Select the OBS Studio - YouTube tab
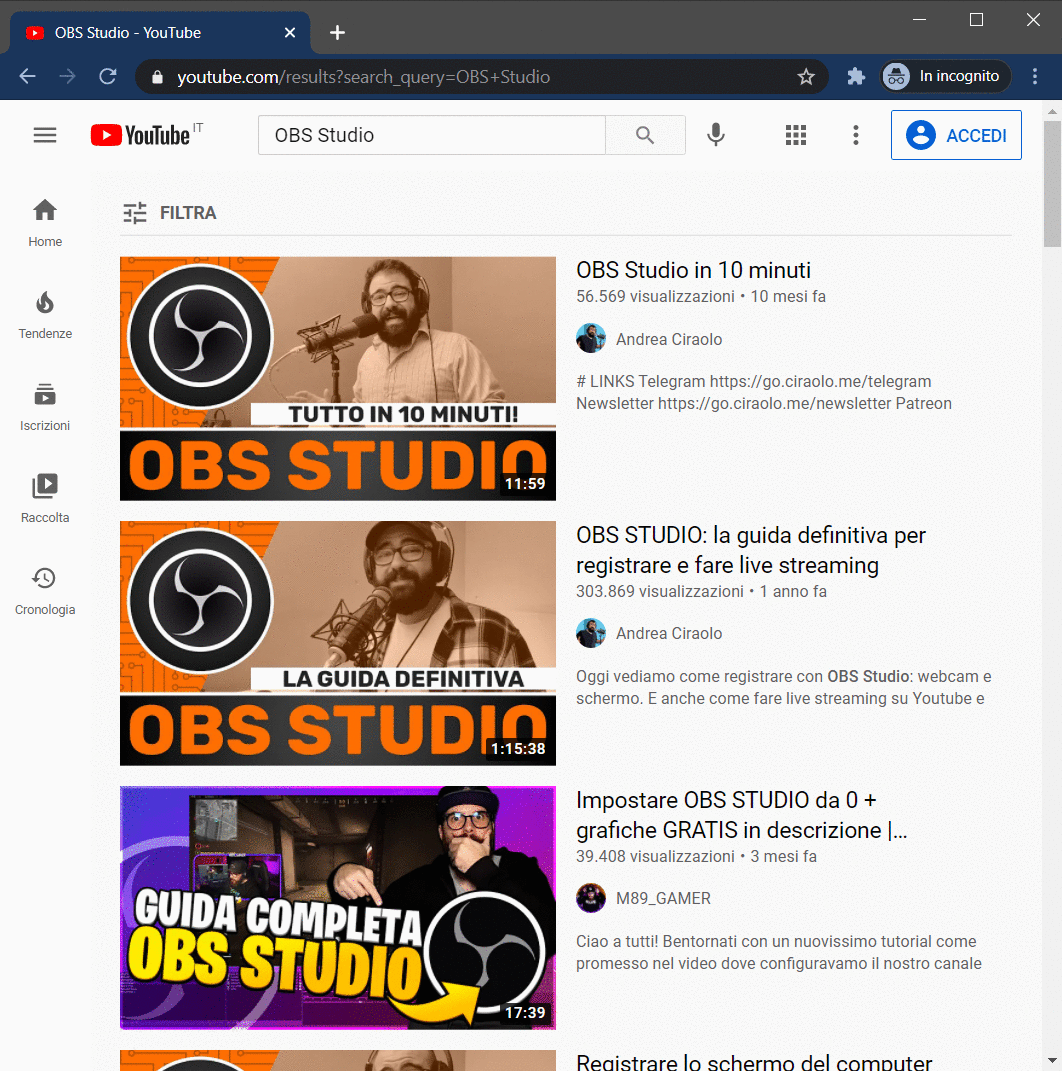 click(x=159, y=33)
